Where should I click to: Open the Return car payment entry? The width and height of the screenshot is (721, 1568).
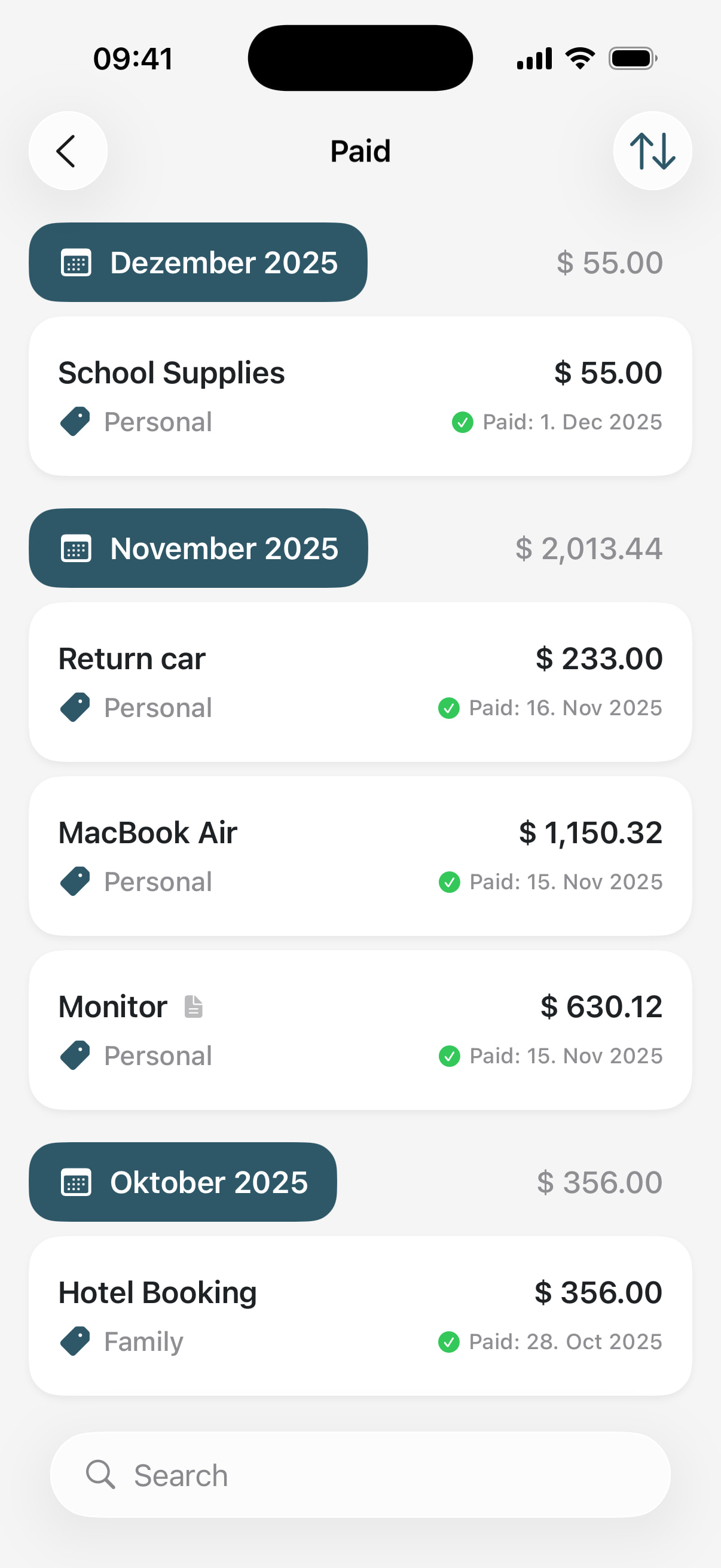[x=360, y=682]
